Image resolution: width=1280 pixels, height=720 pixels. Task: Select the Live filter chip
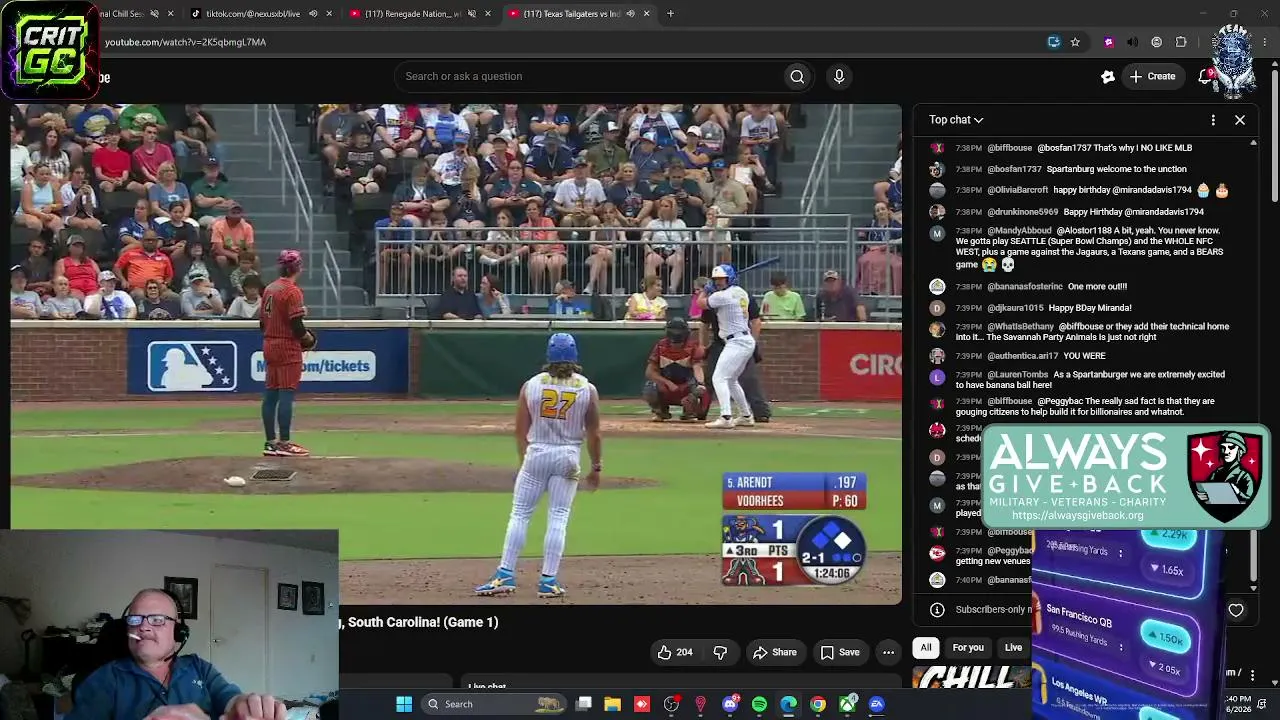[1013, 648]
